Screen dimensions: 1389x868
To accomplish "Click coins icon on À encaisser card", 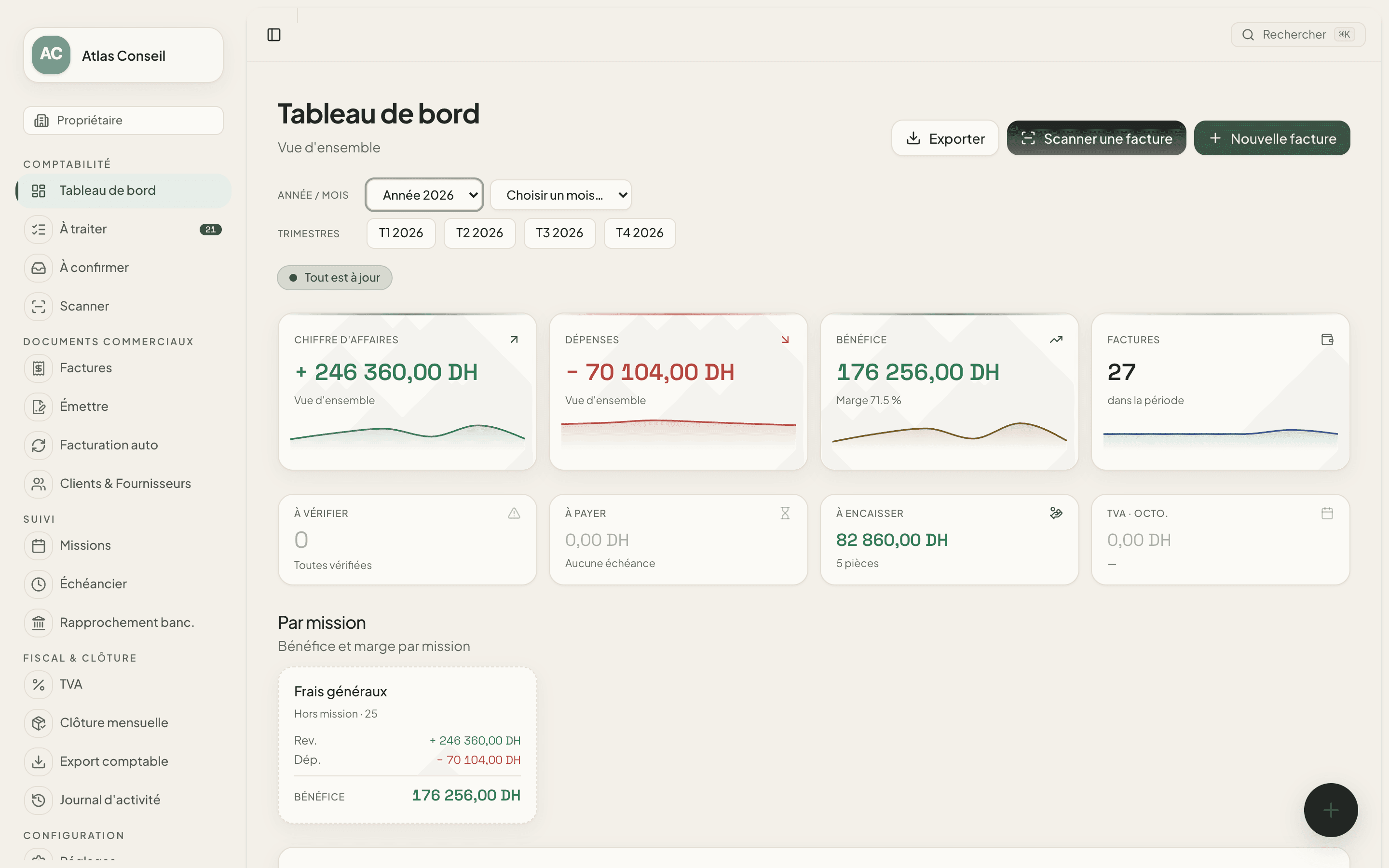I will [1056, 513].
